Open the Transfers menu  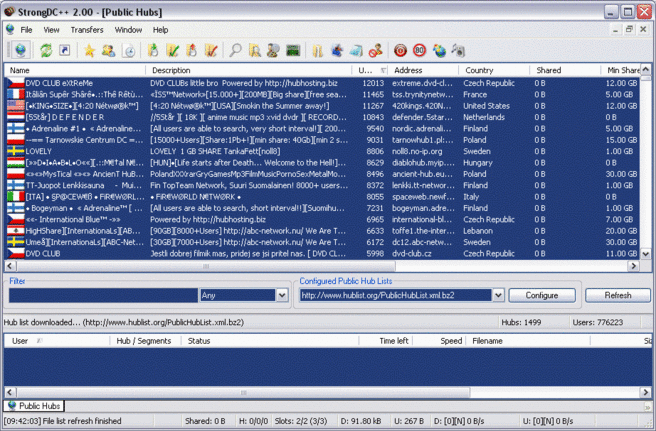87,30
